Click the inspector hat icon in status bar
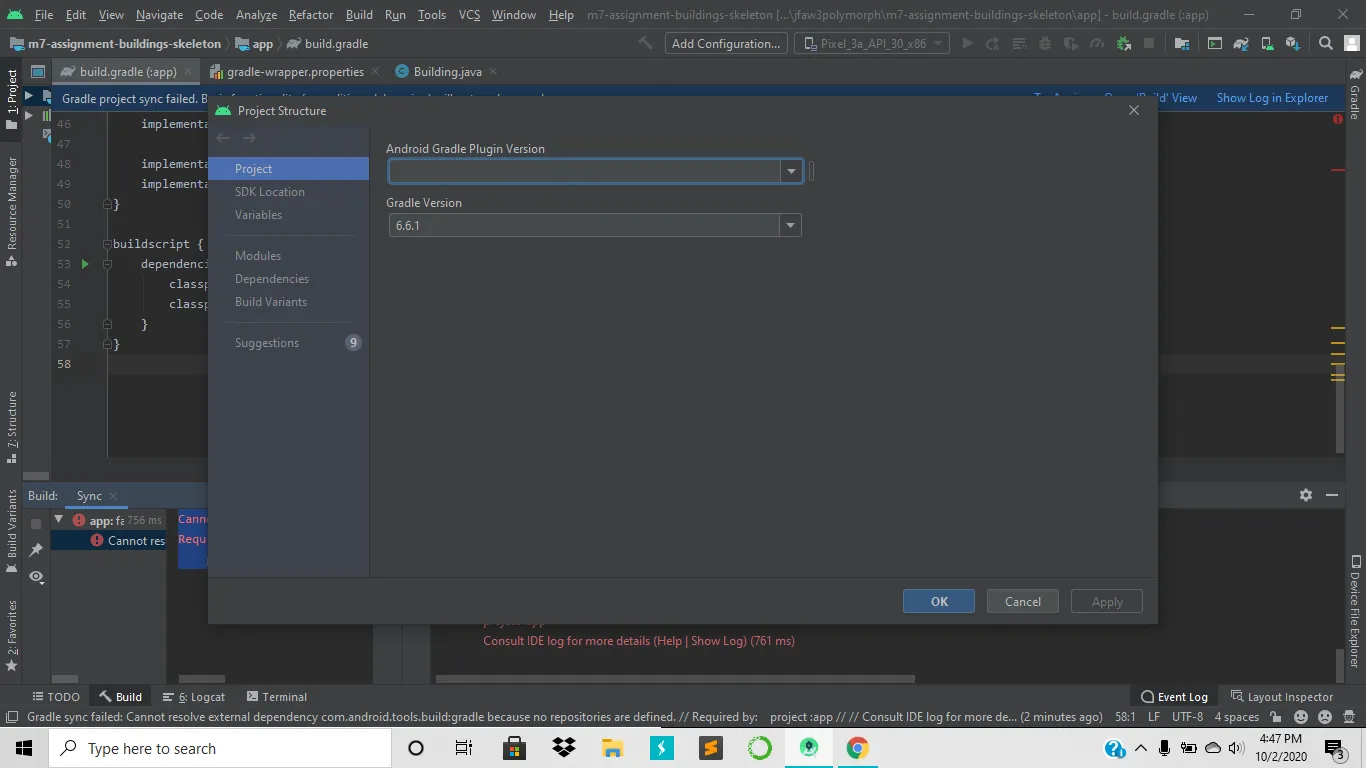1366x768 pixels. click(x=1349, y=717)
